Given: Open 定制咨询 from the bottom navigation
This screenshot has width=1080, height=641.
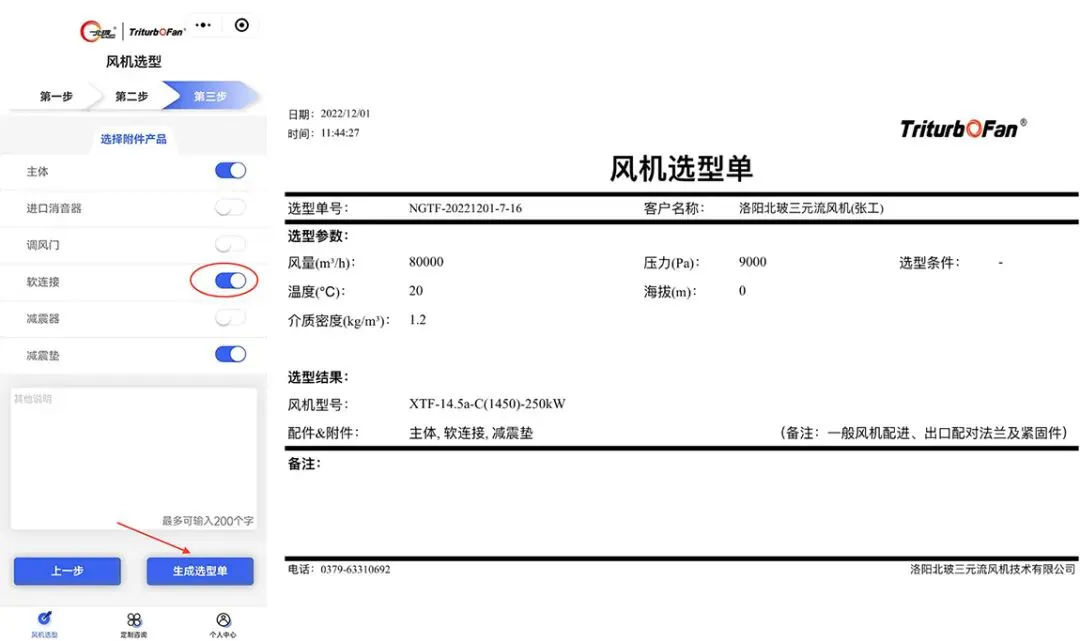Looking at the screenshot, I should tap(134, 620).
